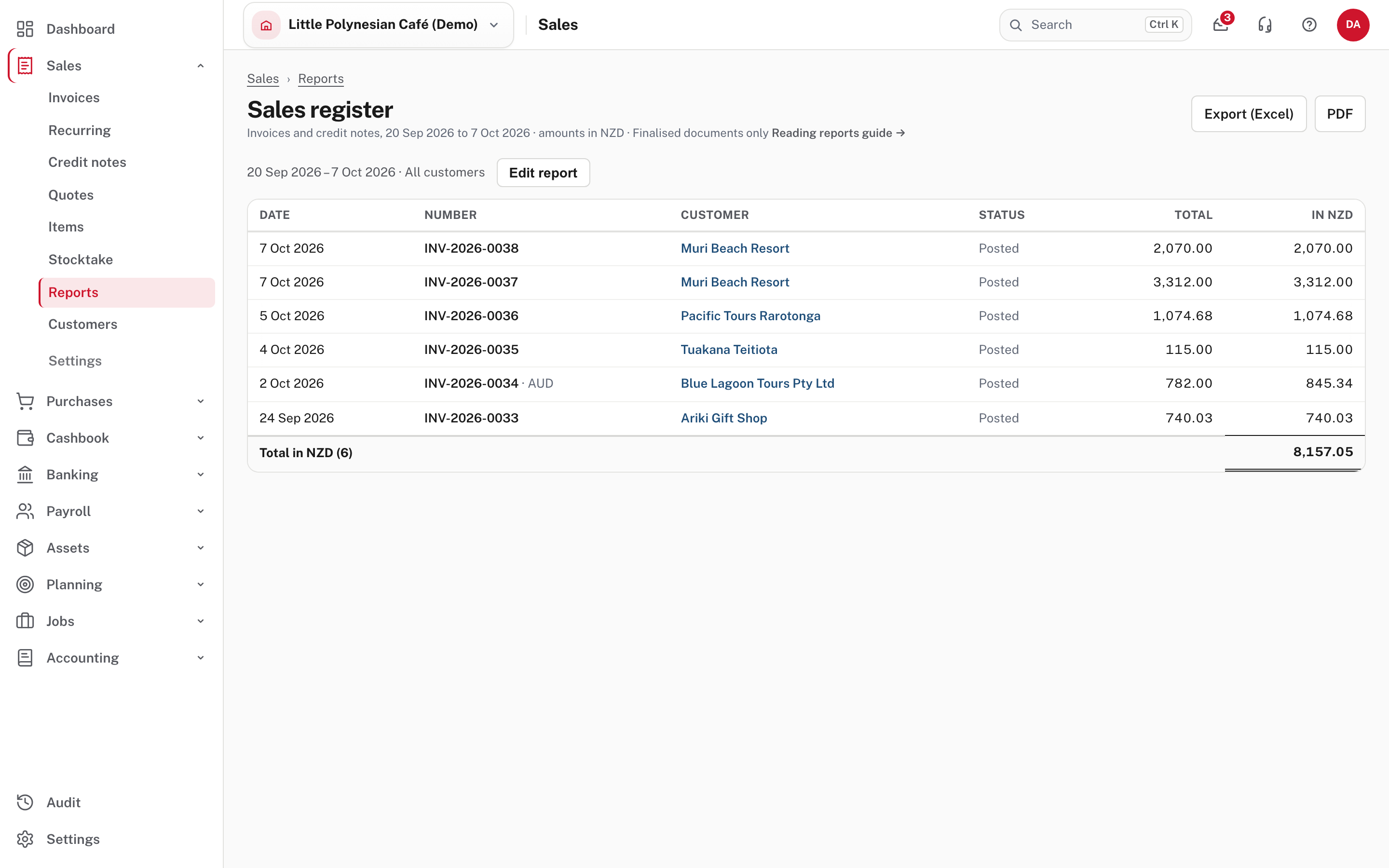Screen dimensions: 1389x868
Task: Open the Dashboard icon in sidebar
Action: pos(25,29)
